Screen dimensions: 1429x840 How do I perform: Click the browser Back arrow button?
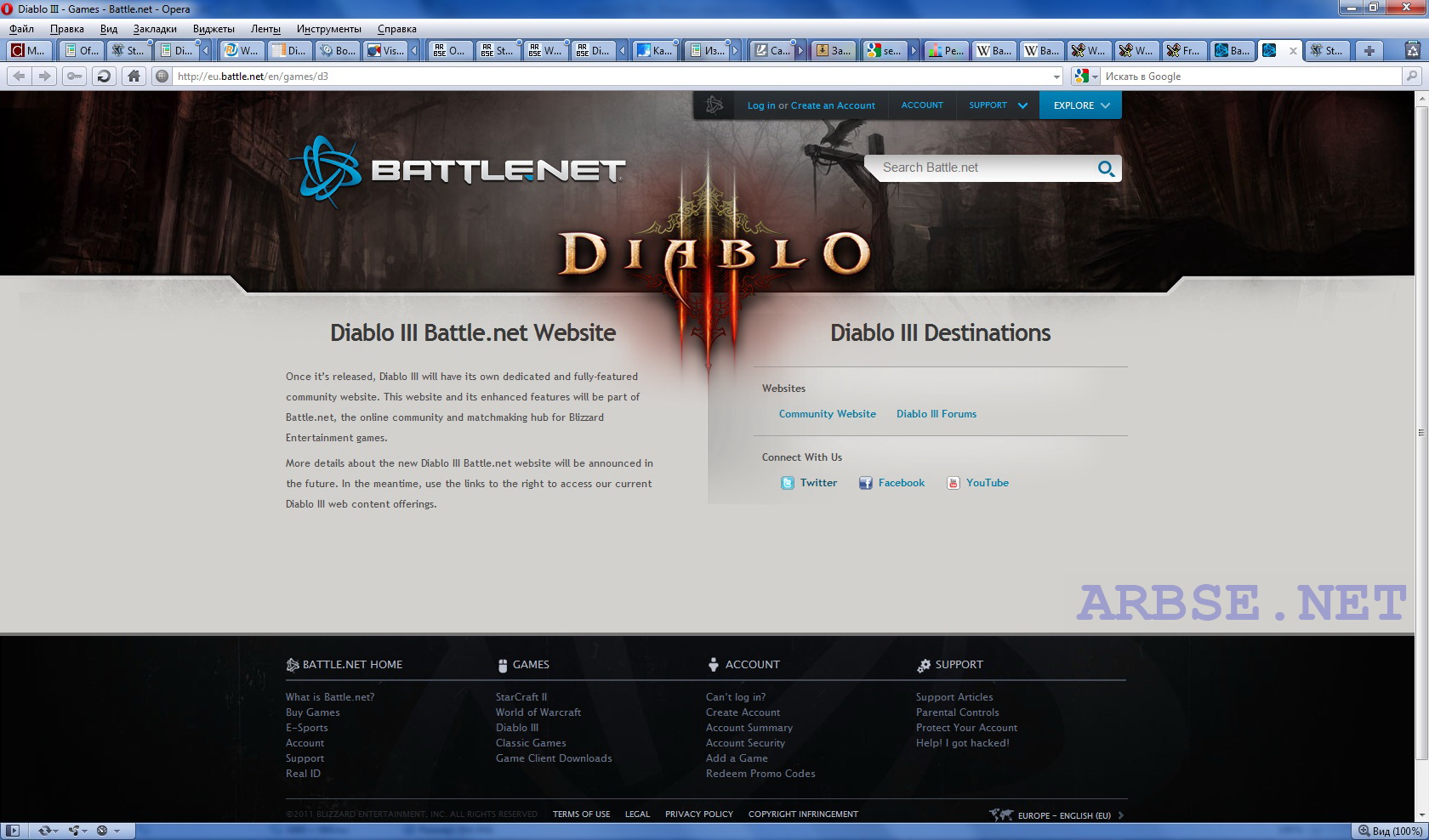(19, 77)
